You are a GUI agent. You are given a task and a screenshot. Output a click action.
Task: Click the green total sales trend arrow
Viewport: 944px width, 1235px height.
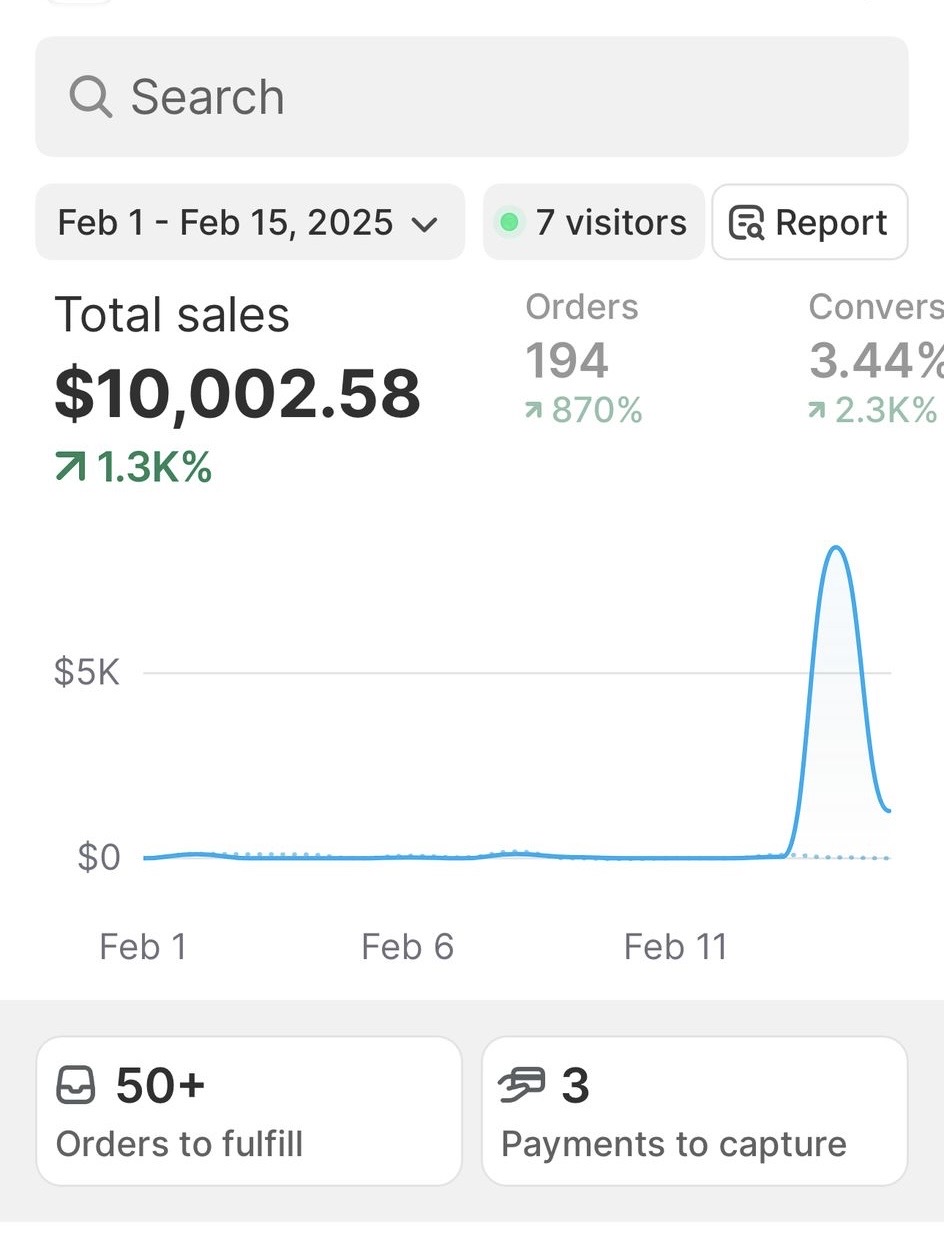(70, 468)
